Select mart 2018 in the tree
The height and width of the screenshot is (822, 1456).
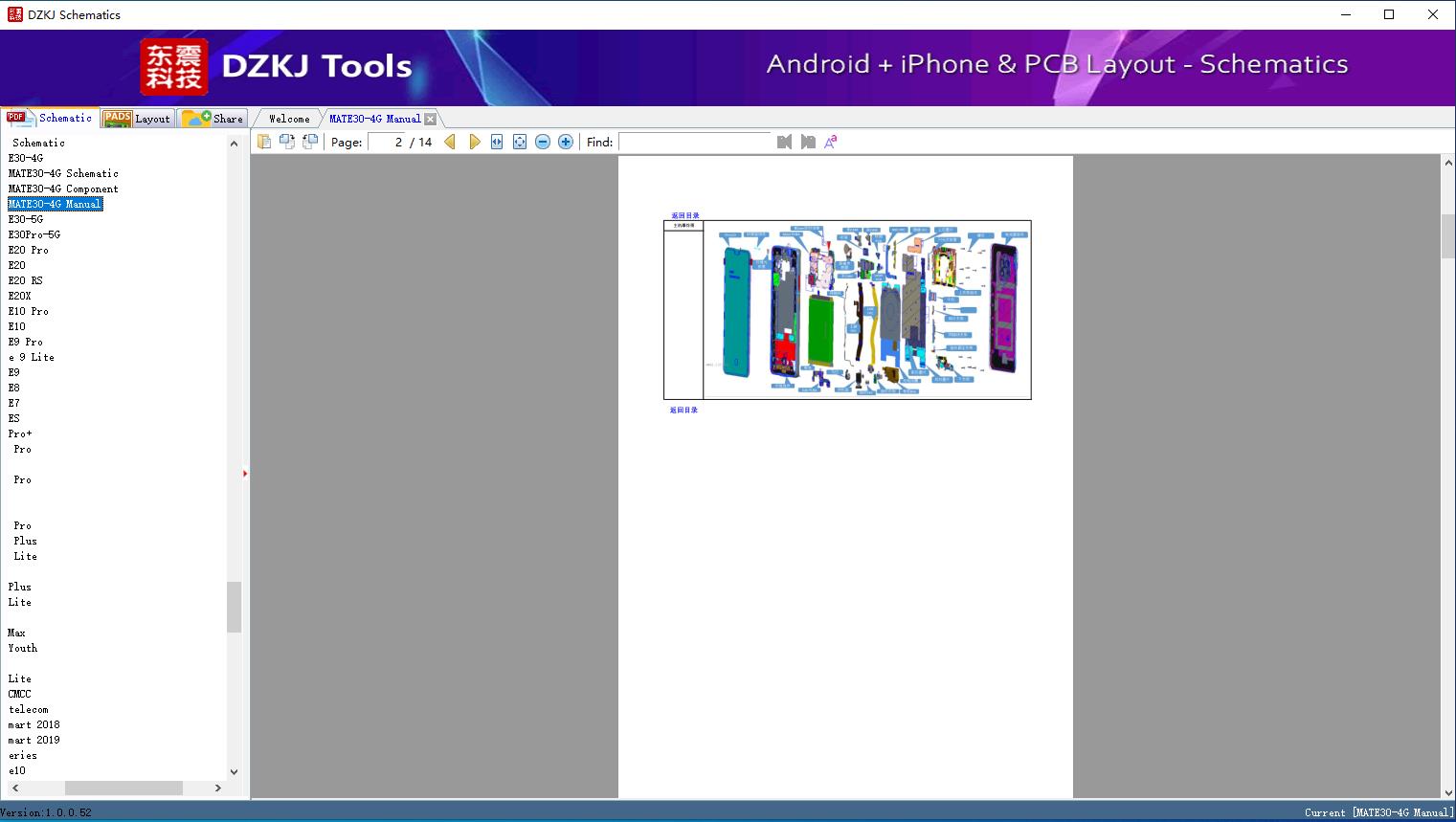34,724
